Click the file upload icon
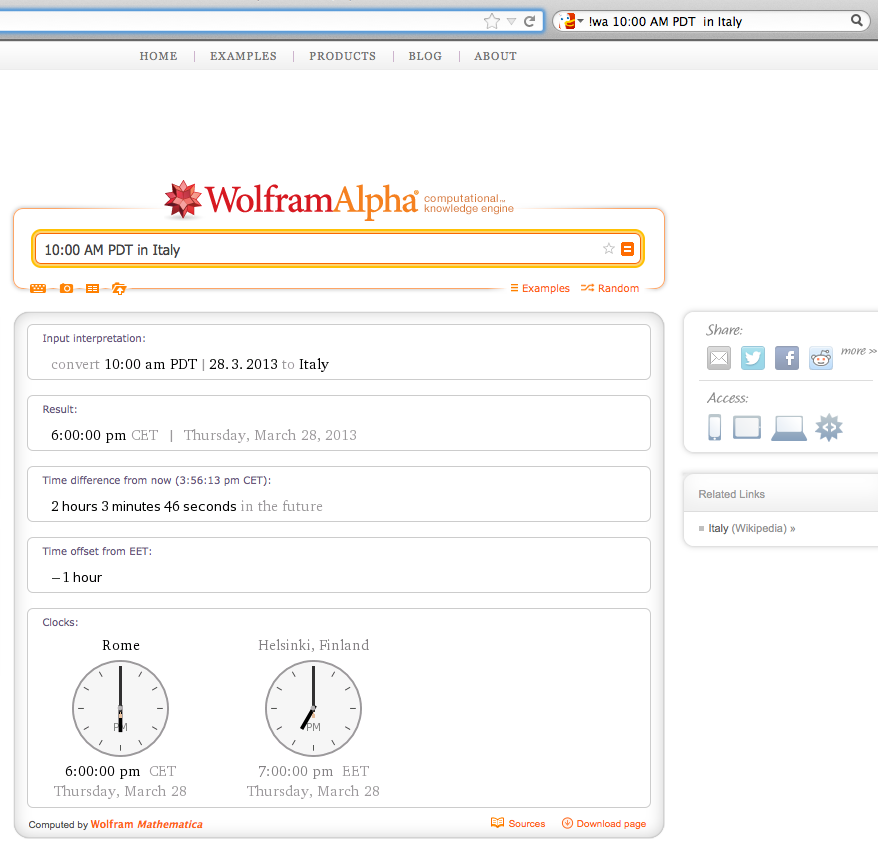 click(x=119, y=288)
